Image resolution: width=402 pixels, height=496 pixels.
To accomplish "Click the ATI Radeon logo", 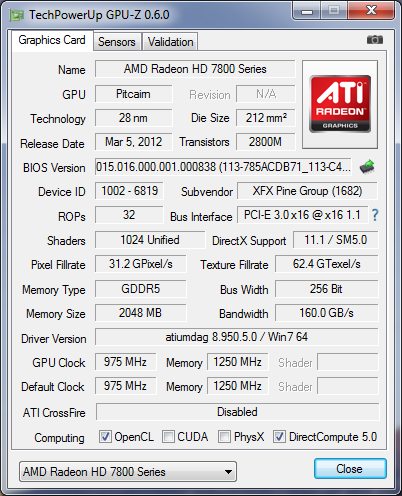I will tap(340, 104).
